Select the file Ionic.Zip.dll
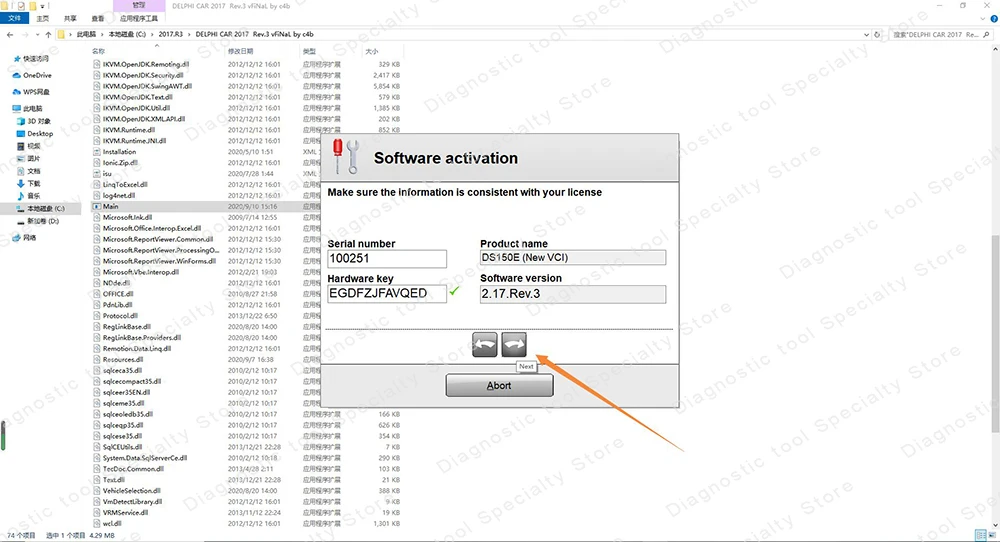 (x=120, y=163)
